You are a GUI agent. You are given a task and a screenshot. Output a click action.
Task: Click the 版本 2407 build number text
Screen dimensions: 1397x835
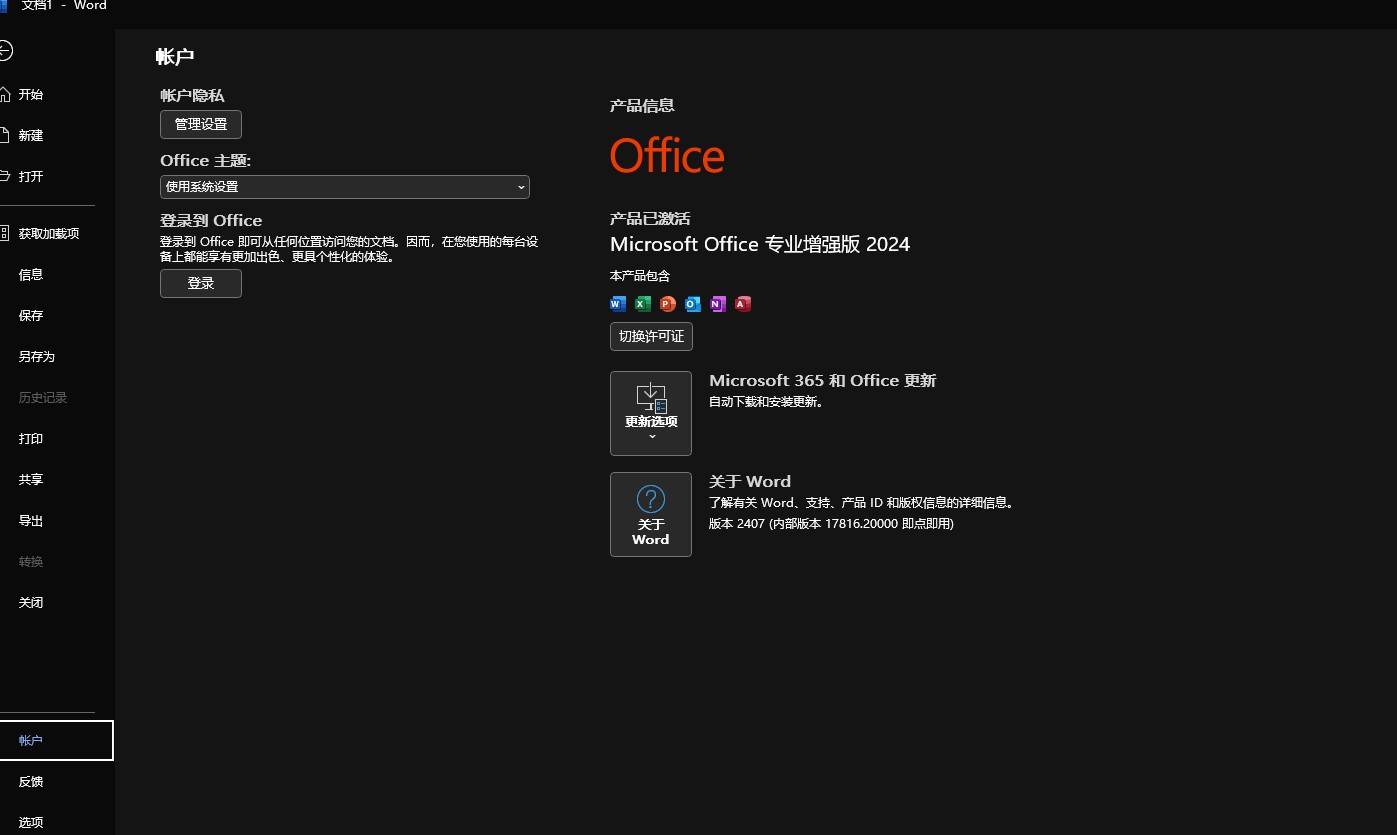(831, 523)
